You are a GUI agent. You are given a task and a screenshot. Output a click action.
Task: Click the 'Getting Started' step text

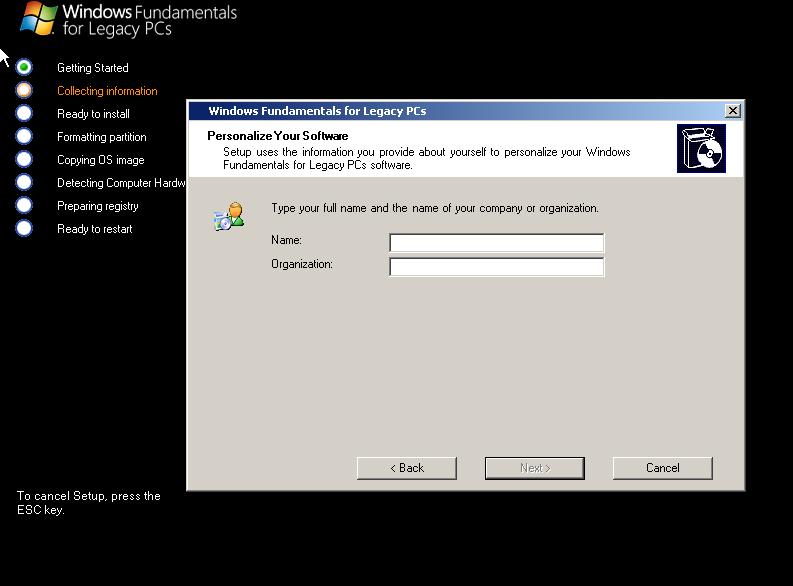93,68
